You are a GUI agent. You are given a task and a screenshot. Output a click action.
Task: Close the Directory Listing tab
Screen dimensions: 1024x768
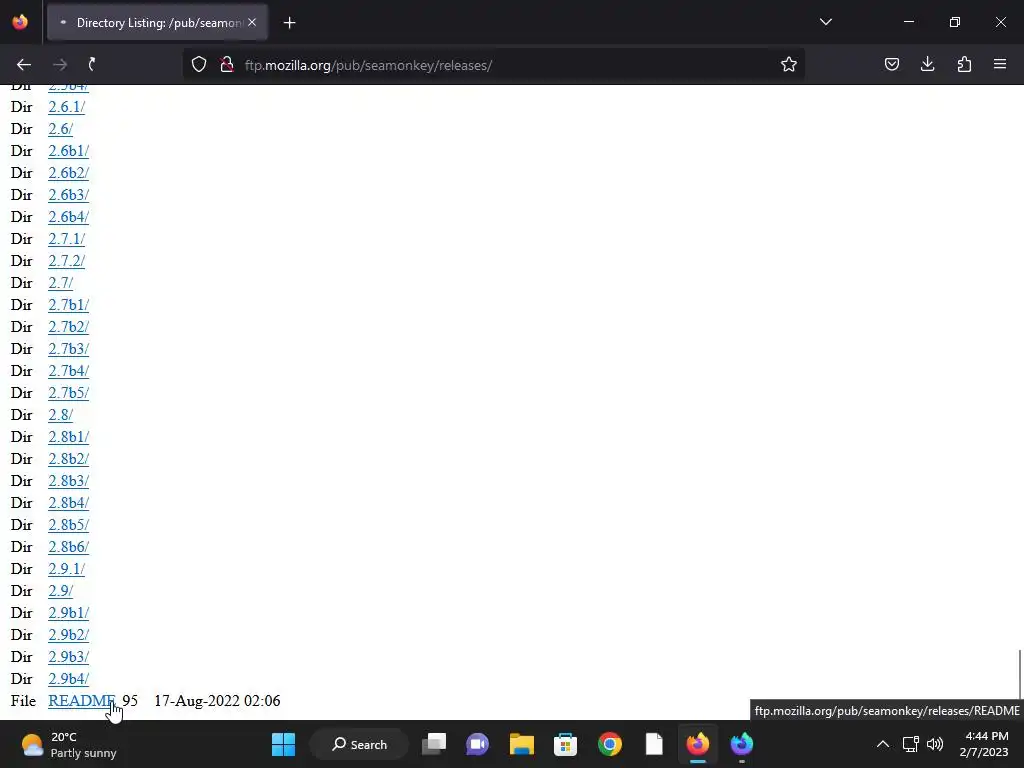(x=252, y=22)
